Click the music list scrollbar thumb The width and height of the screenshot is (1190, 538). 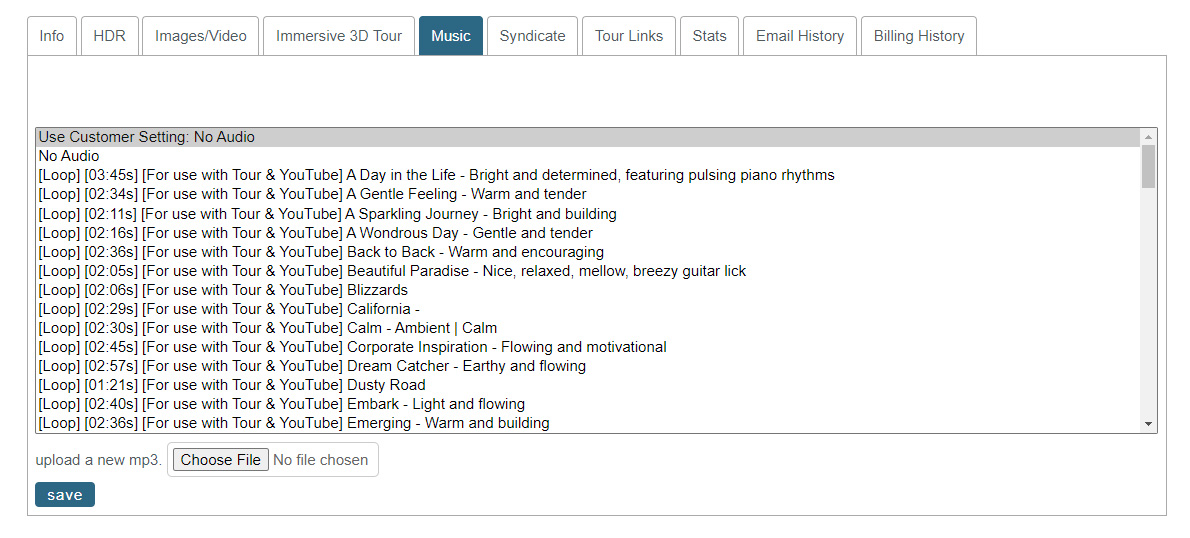click(x=1148, y=166)
